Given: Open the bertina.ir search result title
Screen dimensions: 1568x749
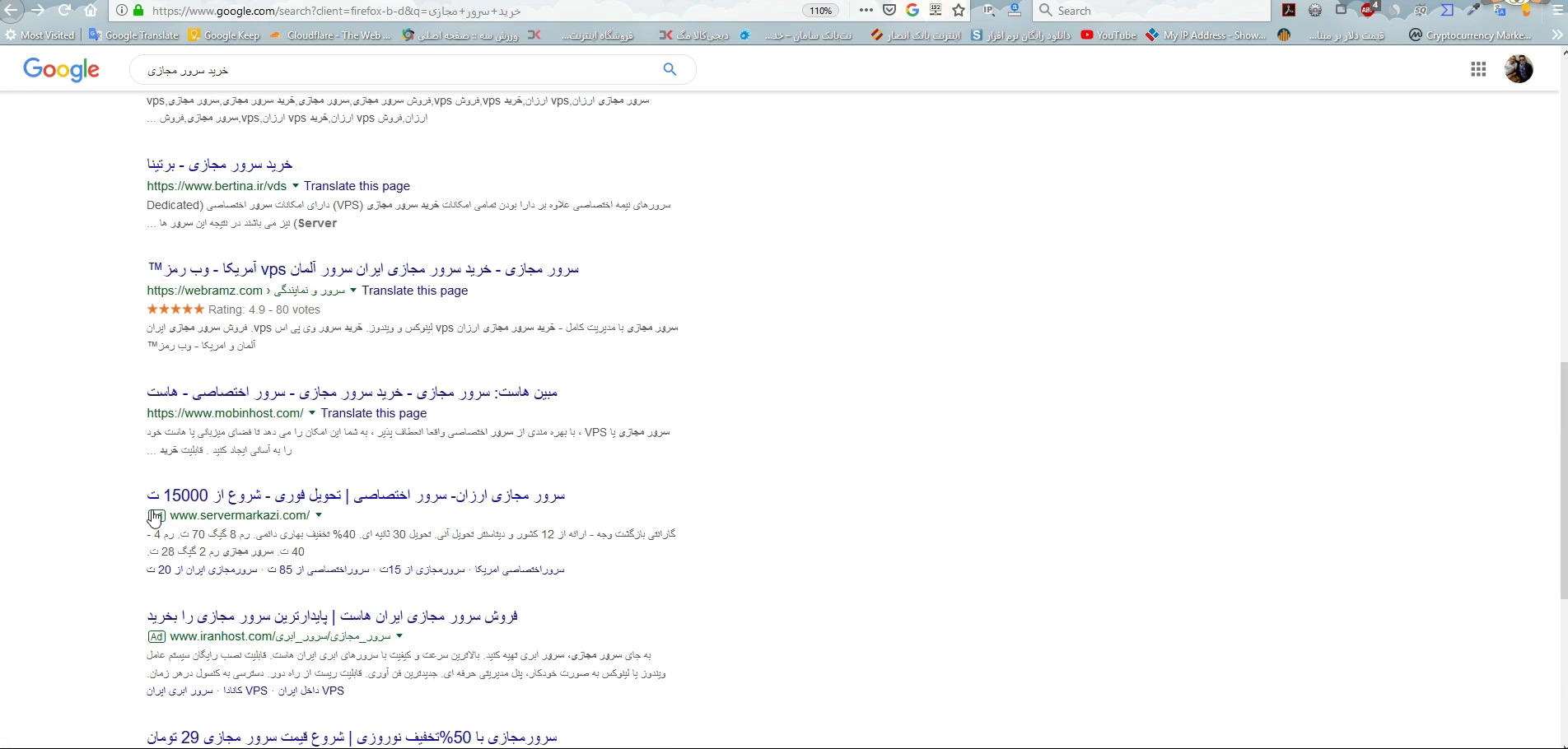Looking at the screenshot, I should pyautogui.click(x=220, y=165).
